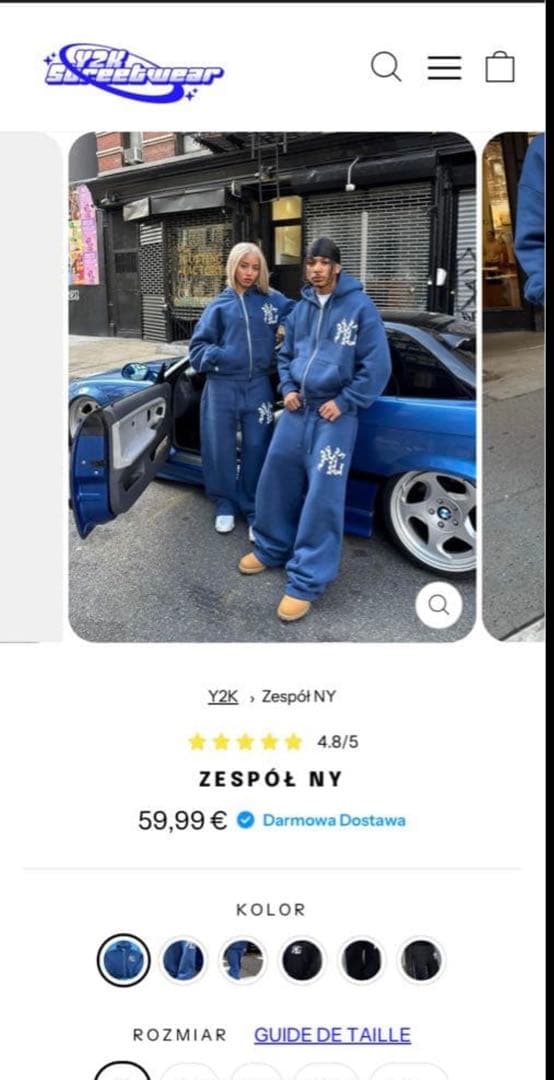Click the five-star rating
Viewport: 554px width, 1080px height.
tap(245, 742)
